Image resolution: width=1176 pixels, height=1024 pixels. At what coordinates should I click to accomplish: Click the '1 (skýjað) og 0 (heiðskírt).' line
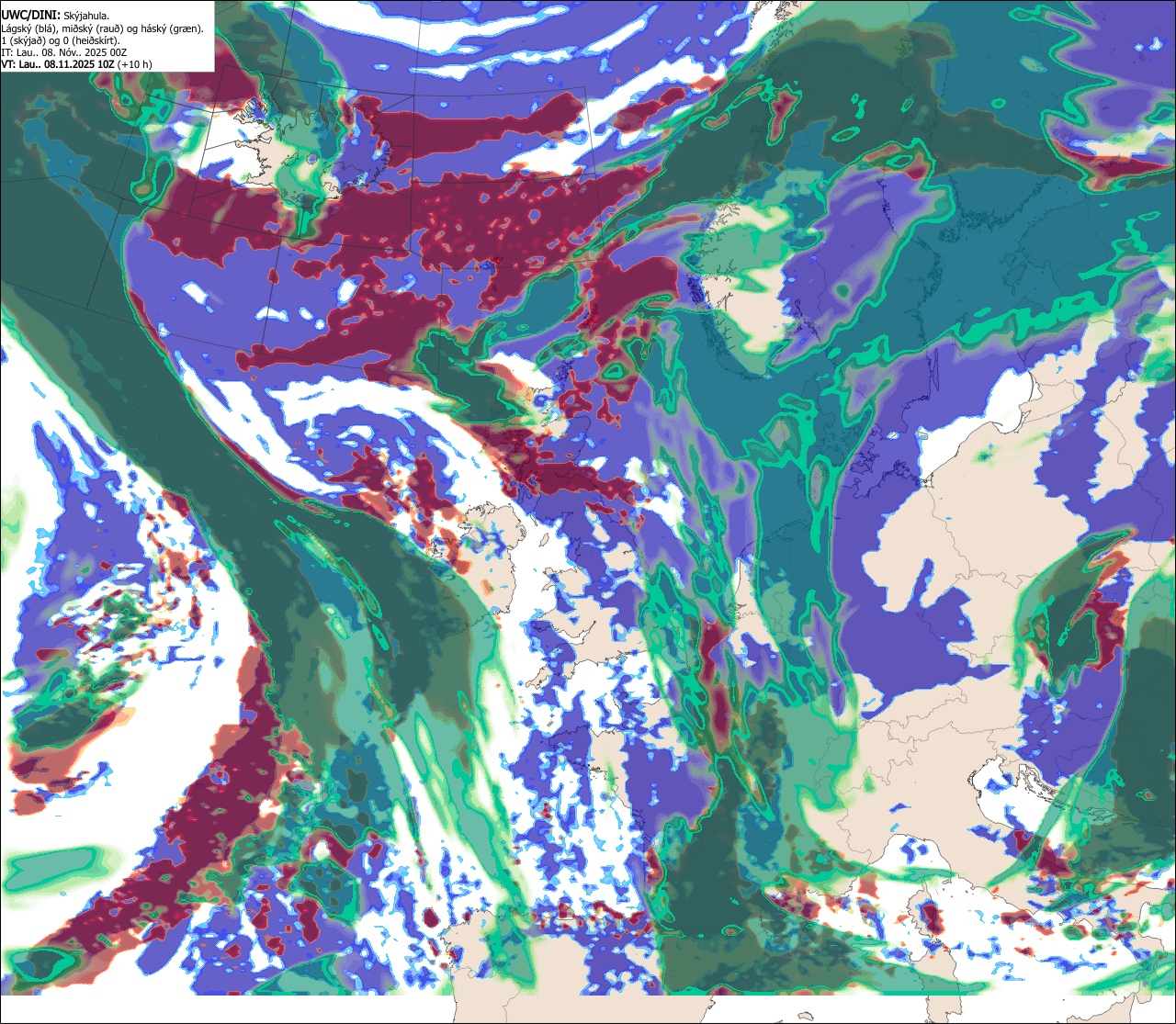pyautogui.click(x=60, y=40)
